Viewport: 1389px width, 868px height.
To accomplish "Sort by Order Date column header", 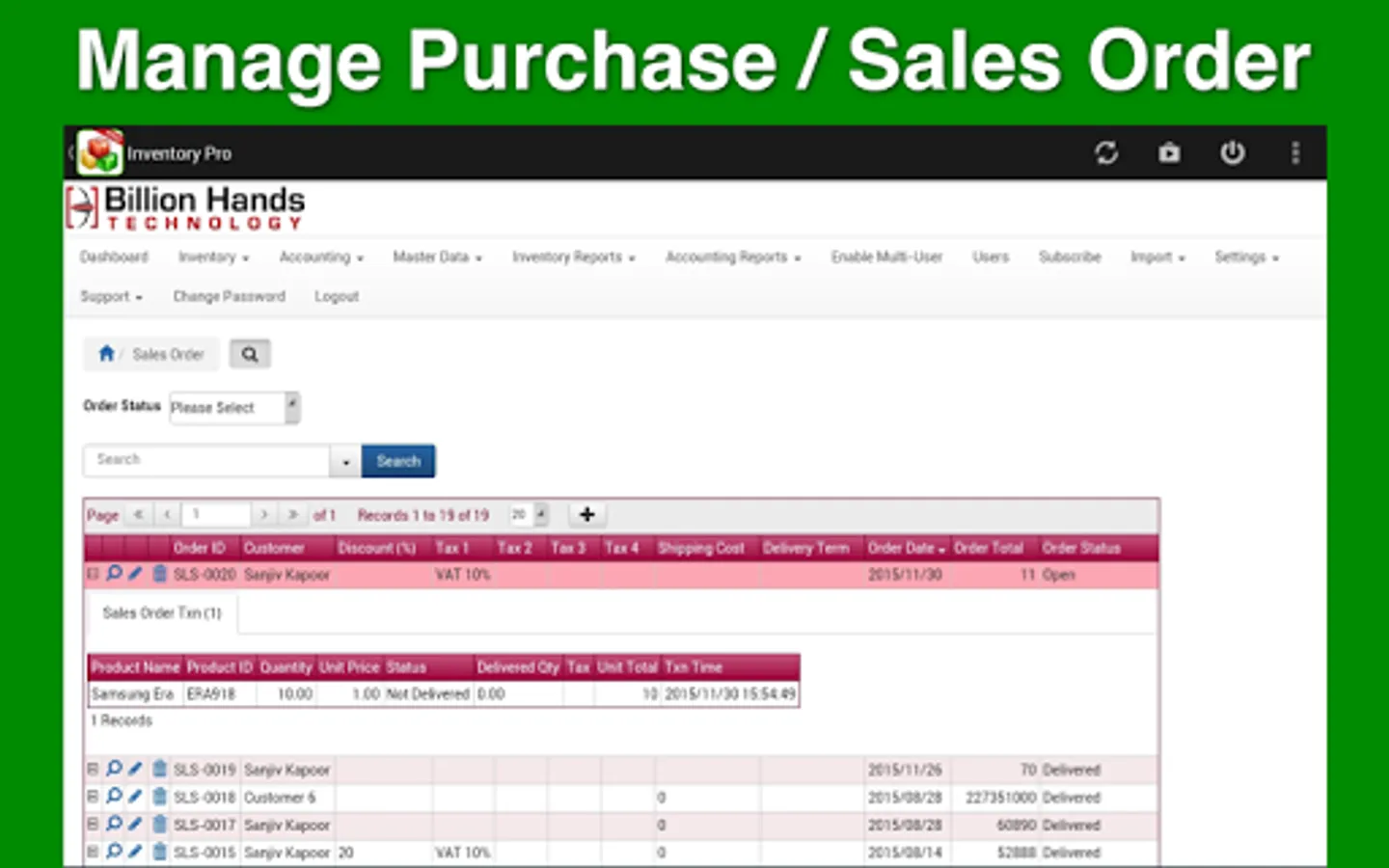I will [907, 548].
